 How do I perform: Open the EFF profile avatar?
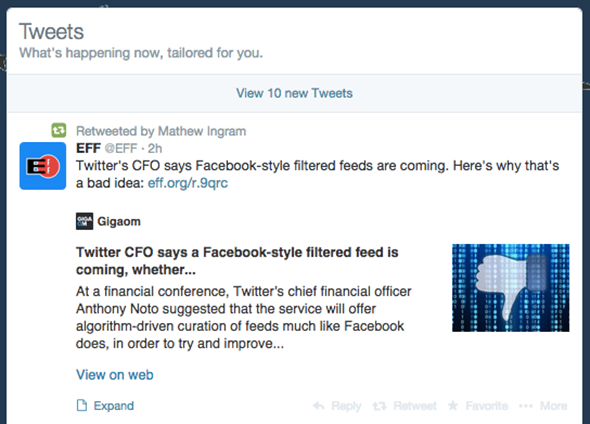(x=43, y=166)
